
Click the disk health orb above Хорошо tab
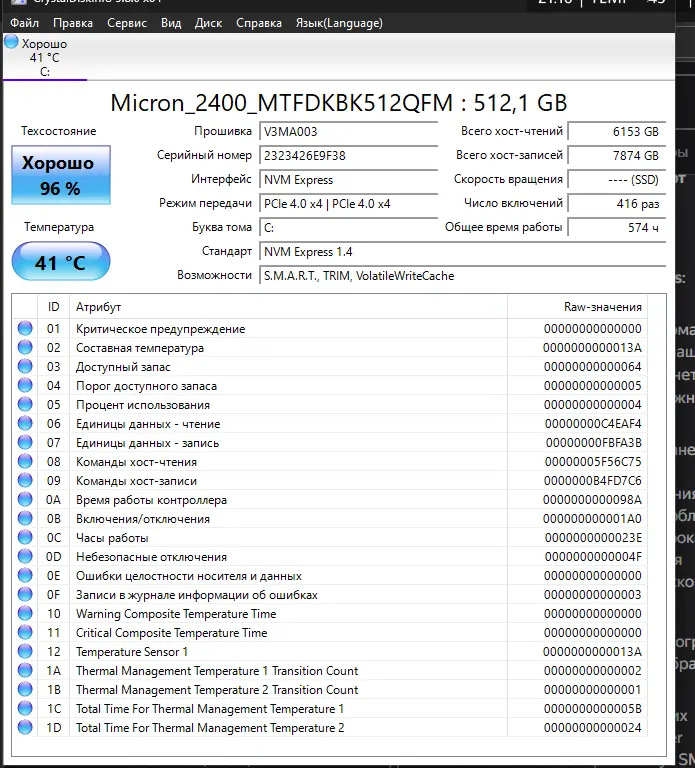pos(11,42)
